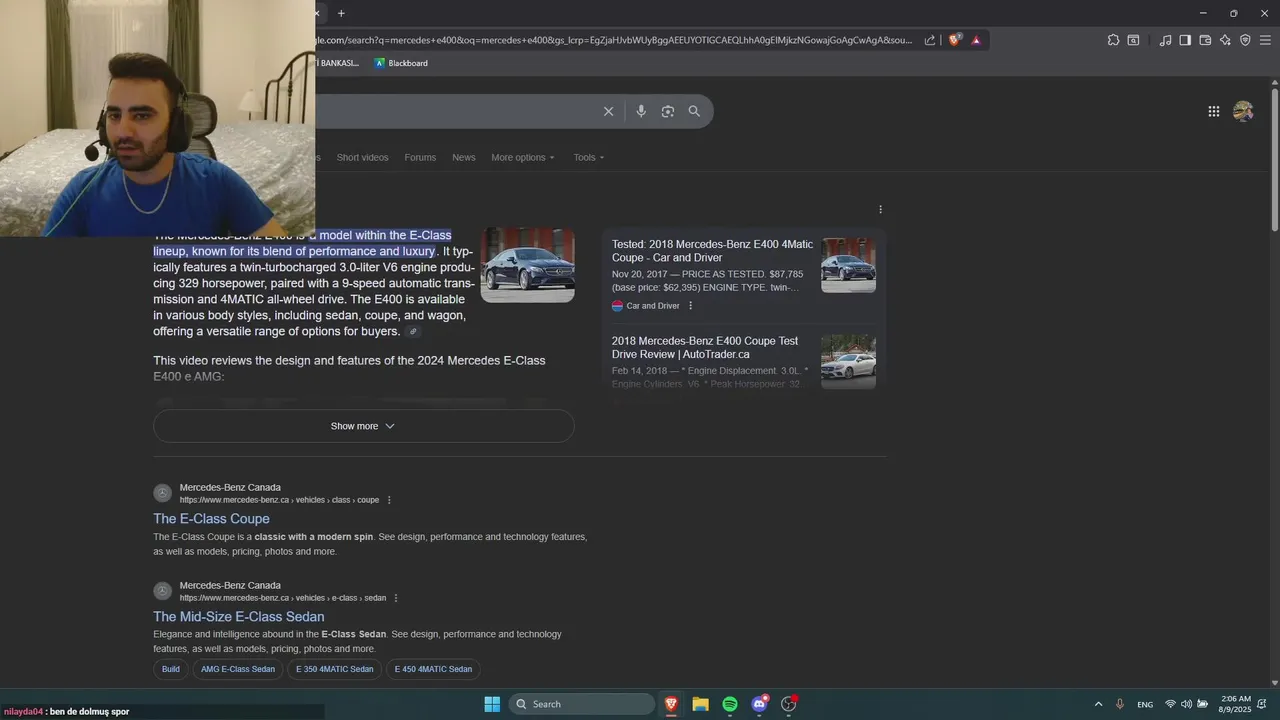The height and width of the screenshot is (720, 1280).
Task: Open File Explorer from taskbar
Action: point(700,704)
